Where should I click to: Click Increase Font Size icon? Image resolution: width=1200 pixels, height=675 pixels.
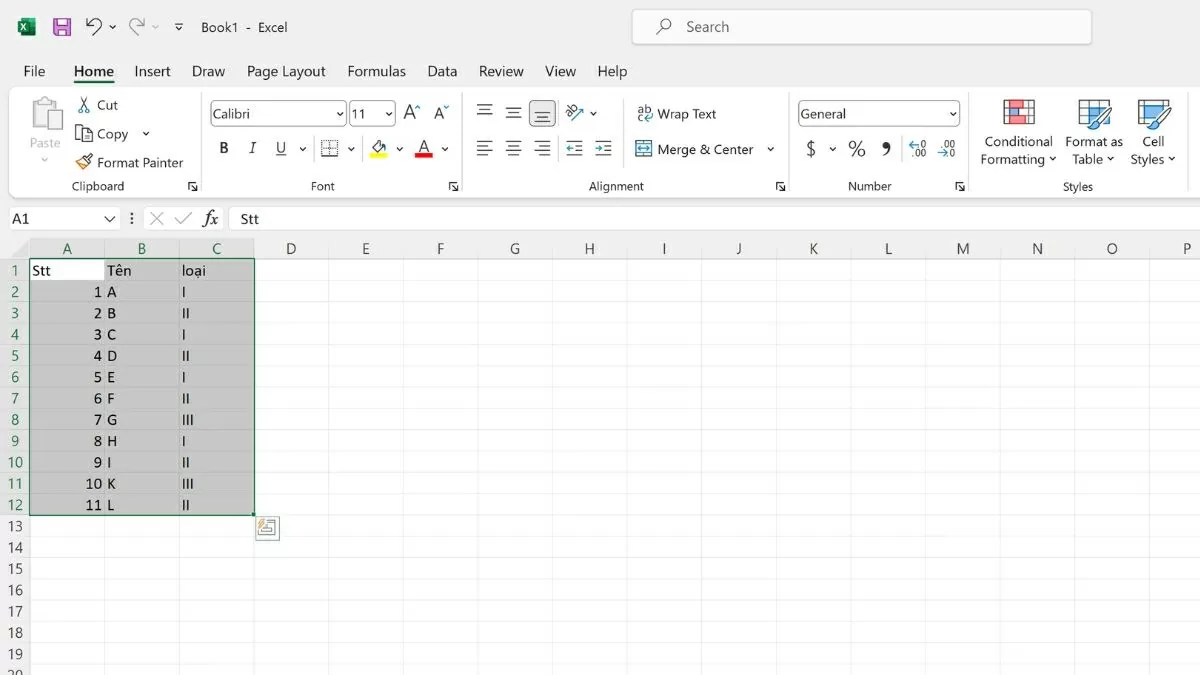[411, 114]
